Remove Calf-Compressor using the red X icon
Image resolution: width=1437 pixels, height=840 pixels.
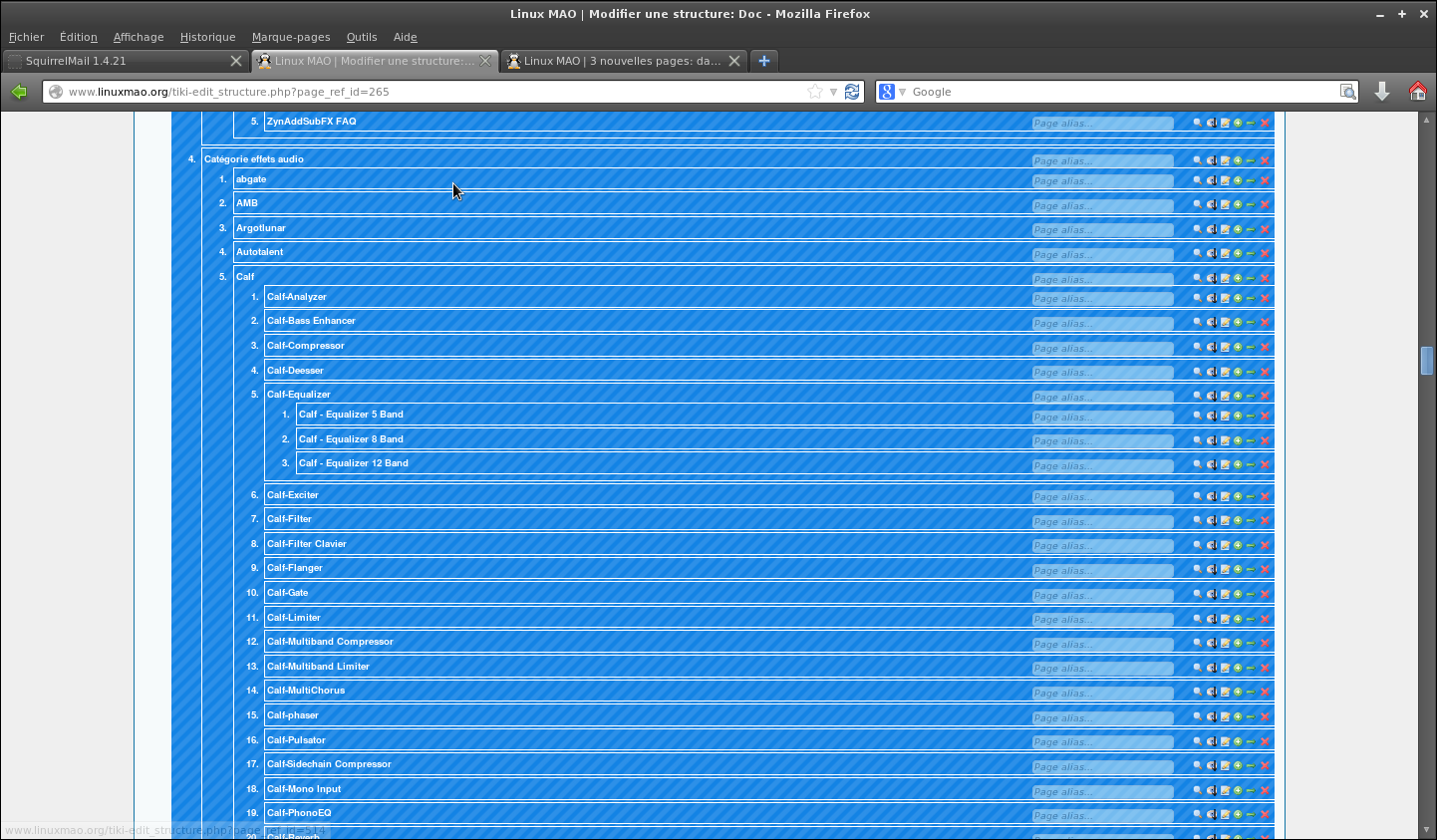pyautogui.click(x=1265, y=347)
